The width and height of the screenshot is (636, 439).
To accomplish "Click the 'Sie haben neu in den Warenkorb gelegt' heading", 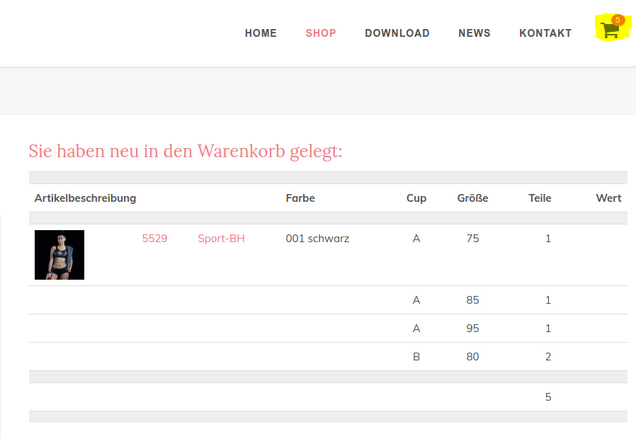I will [185, 151].
